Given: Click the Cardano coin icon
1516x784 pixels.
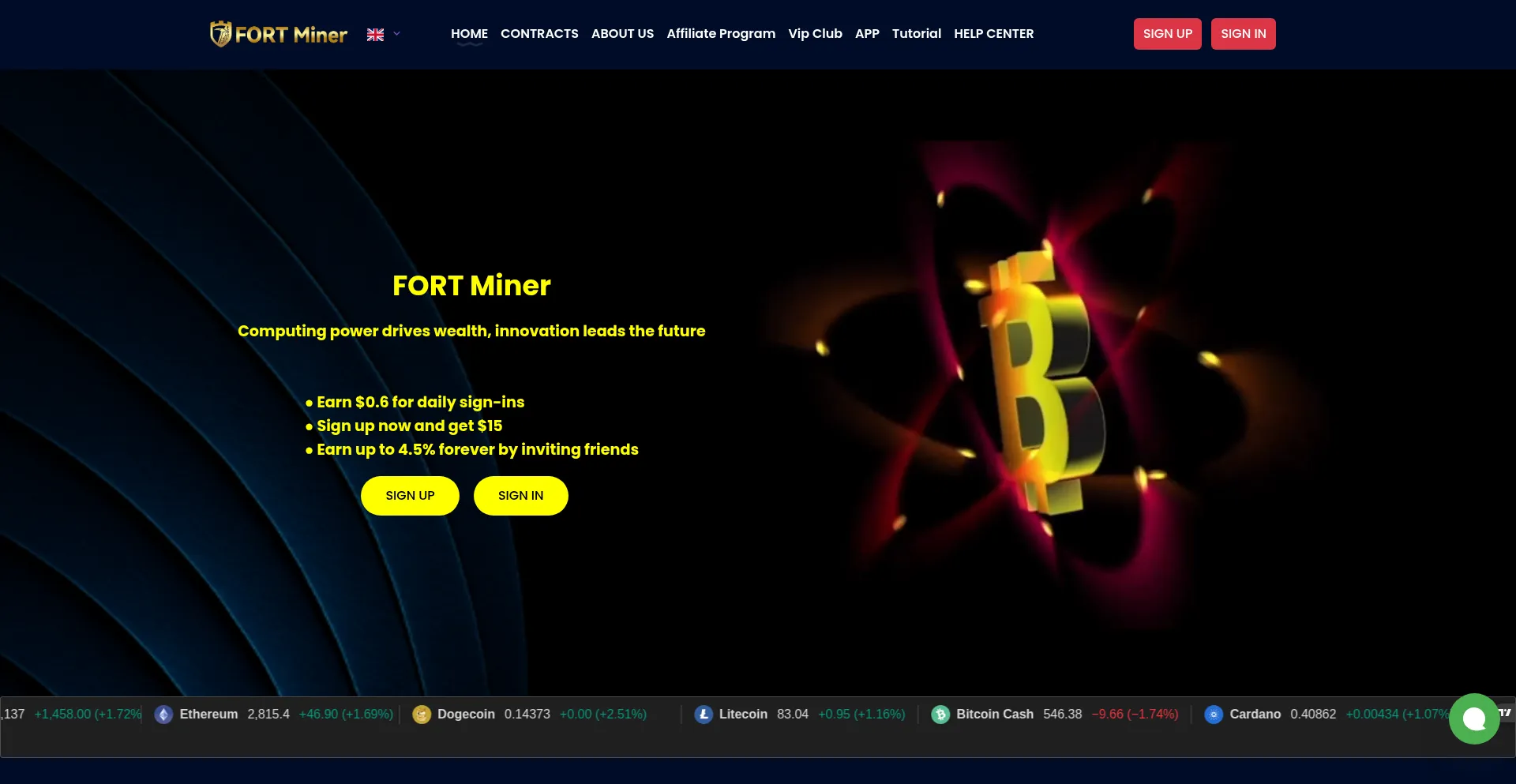Looking at the screenshot, I should tap(1214, 715).
